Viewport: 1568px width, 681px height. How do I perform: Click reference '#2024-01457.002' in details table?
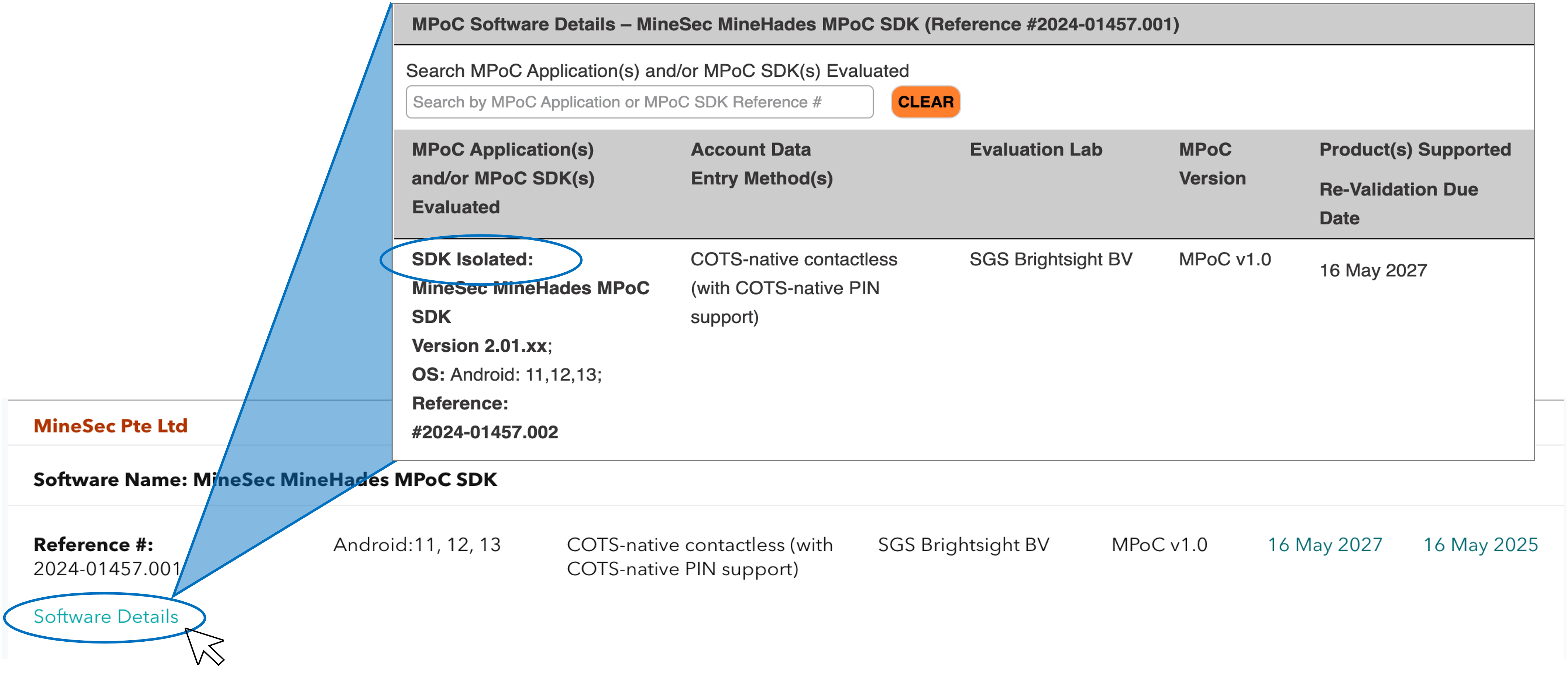pos(485,432)
